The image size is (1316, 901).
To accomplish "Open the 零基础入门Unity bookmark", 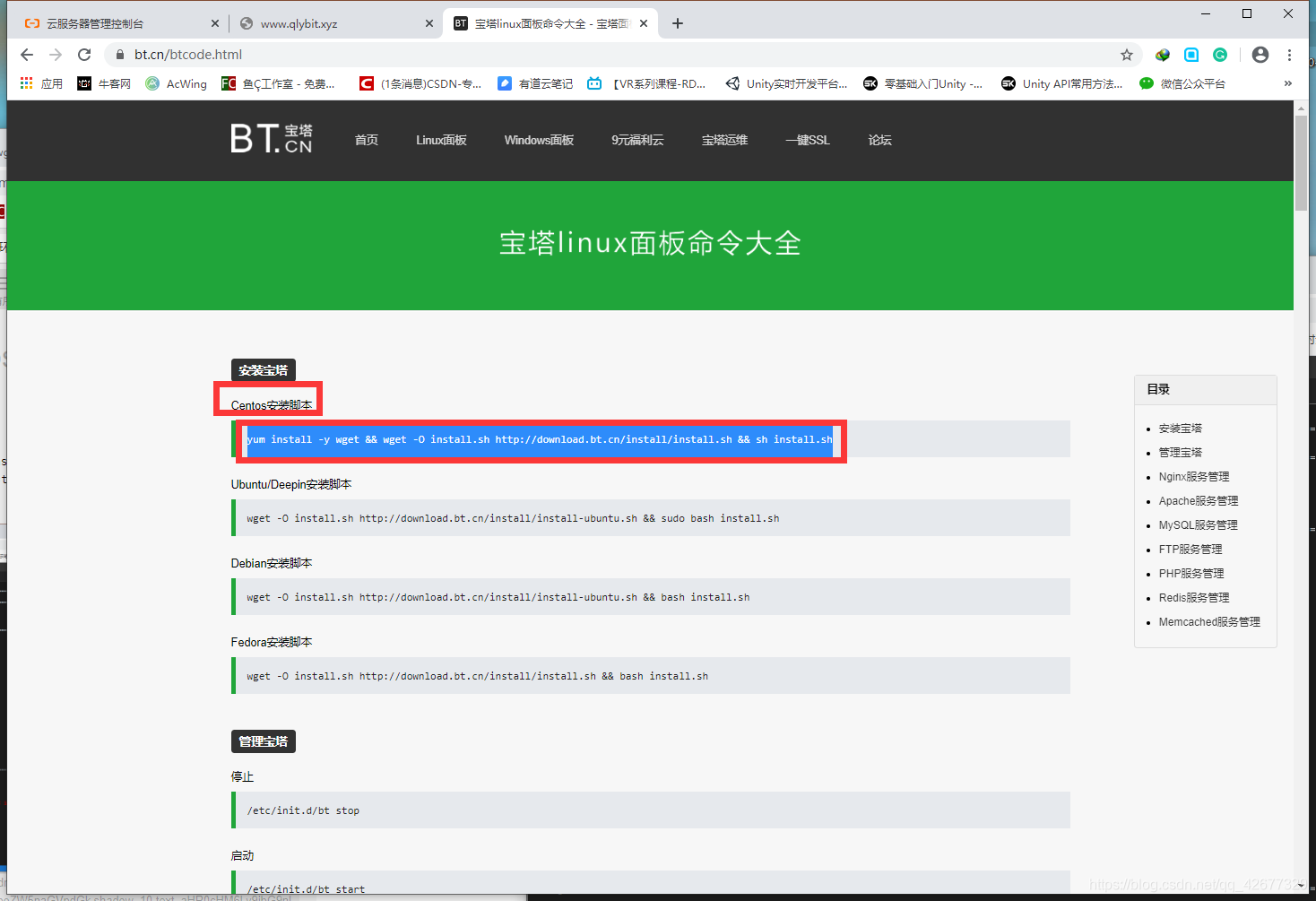I will [x=923, y=83].
